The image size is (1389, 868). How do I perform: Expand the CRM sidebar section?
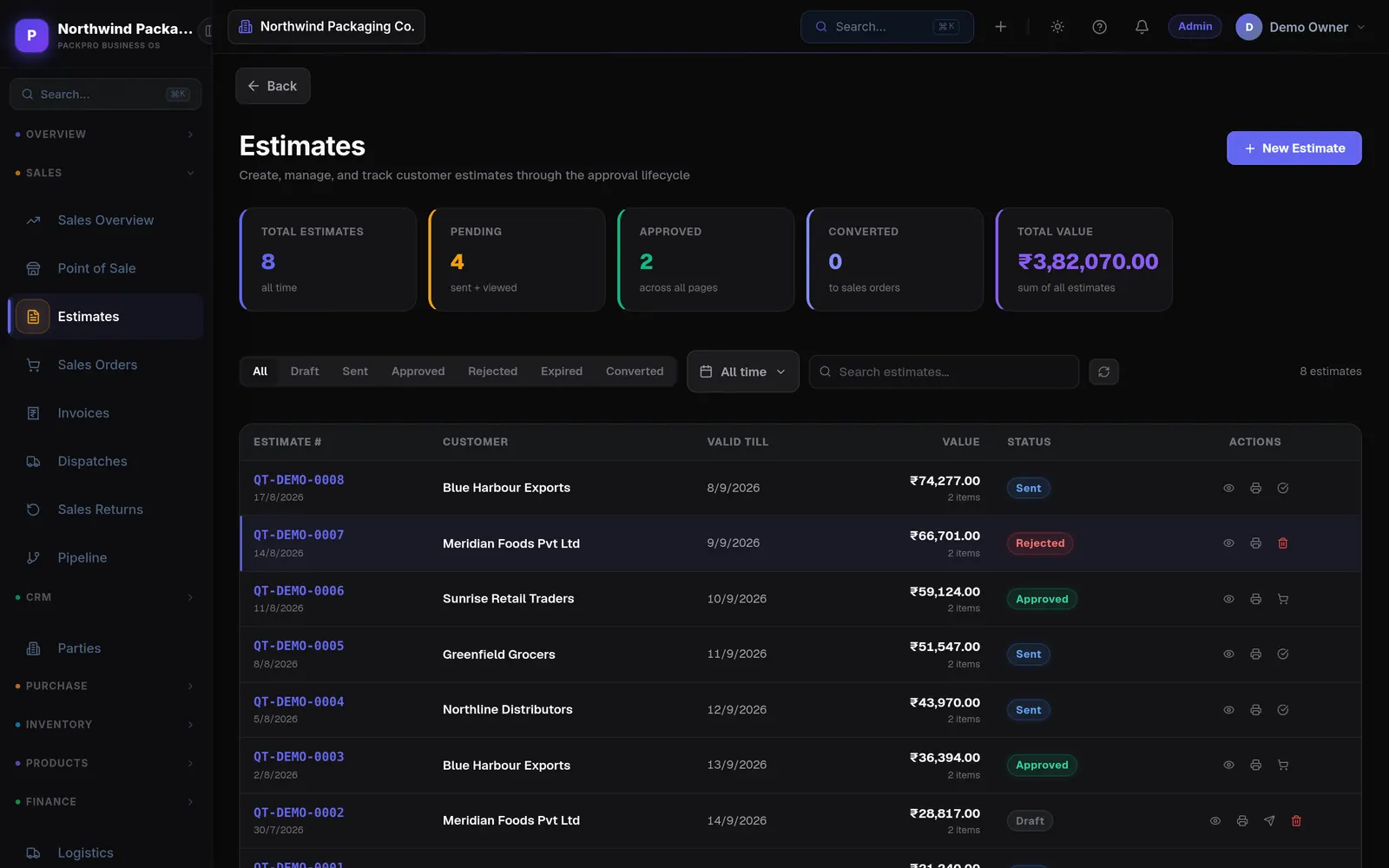coord(106,597)
